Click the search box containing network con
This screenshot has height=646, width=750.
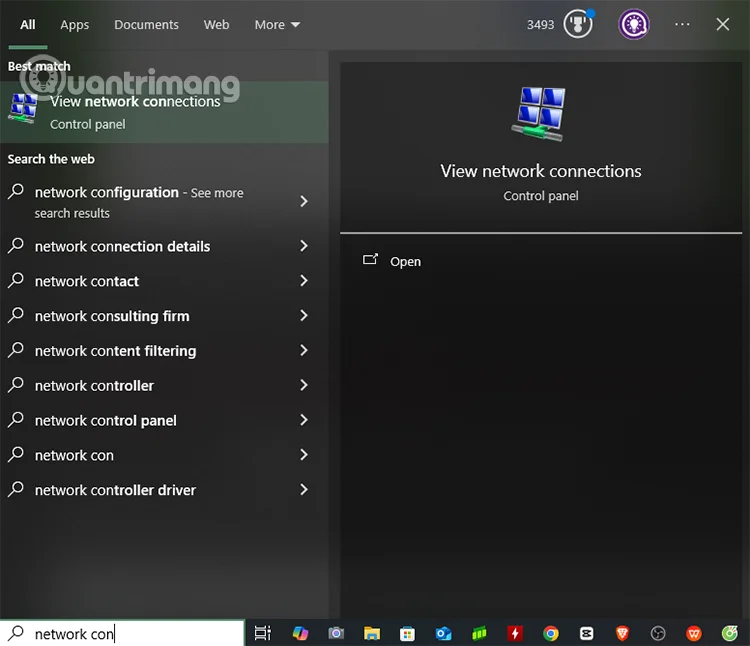pyautogui.click(x=122, y=633)
